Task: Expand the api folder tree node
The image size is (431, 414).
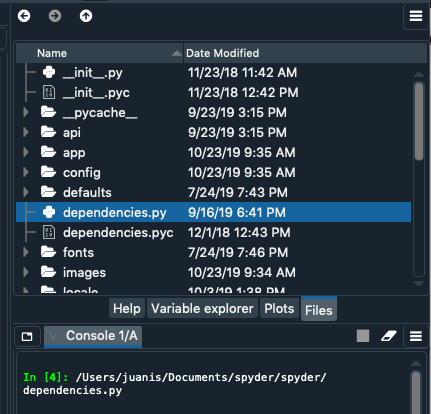Action: [x=26, y=132]
